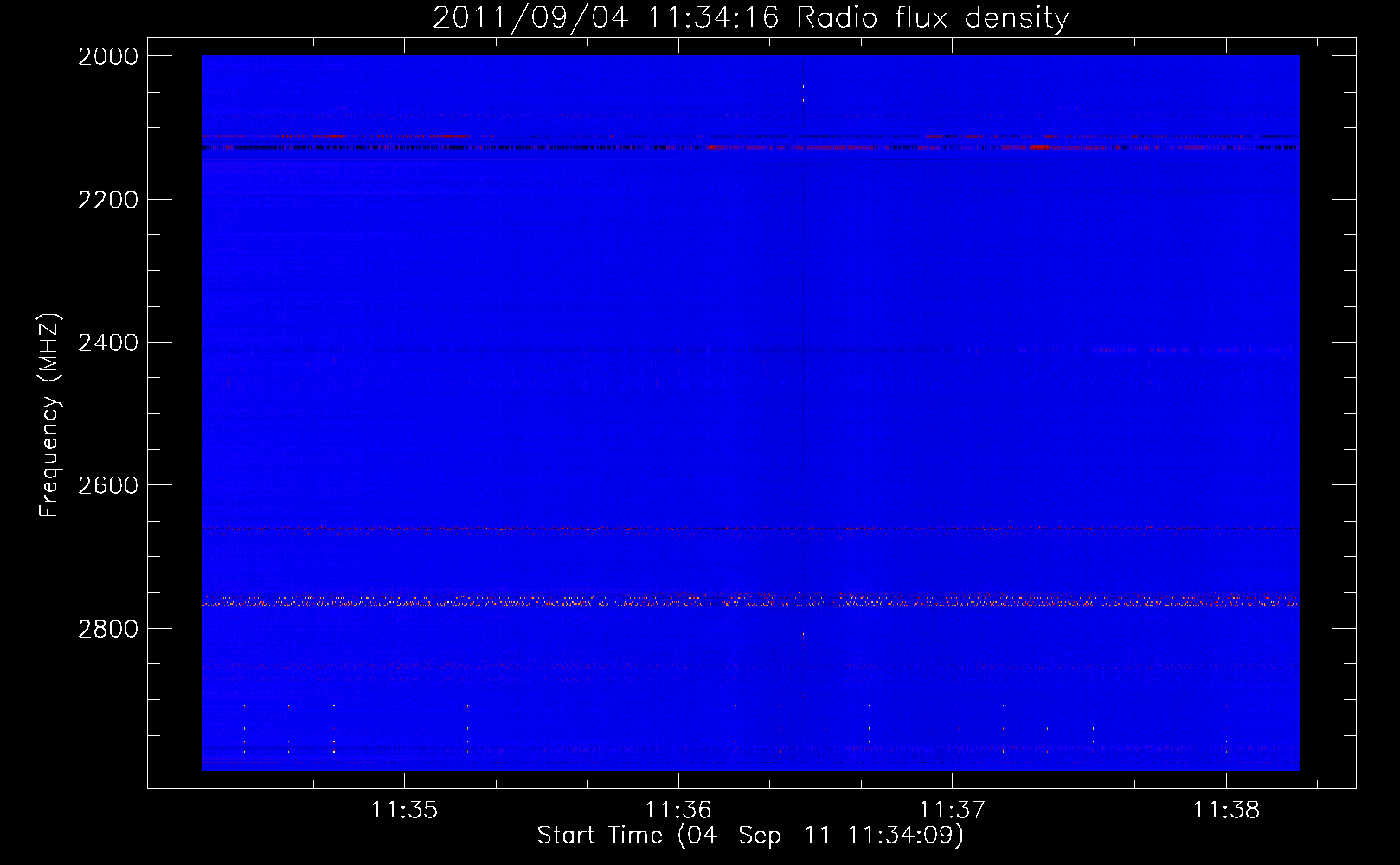Click the 2800 frequency tick label
Screen dimensions: 1400x865
point(108,629)
